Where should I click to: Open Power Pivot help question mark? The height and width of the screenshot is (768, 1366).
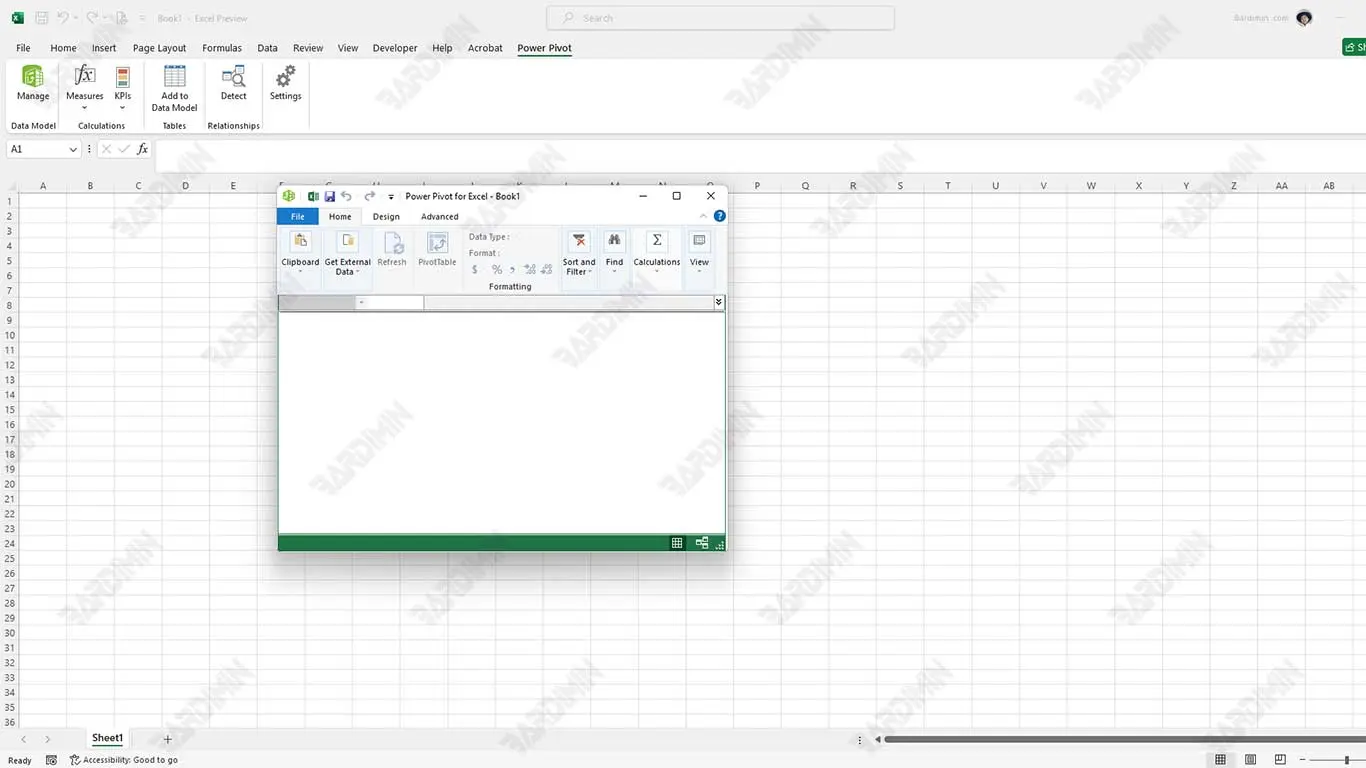719,216
